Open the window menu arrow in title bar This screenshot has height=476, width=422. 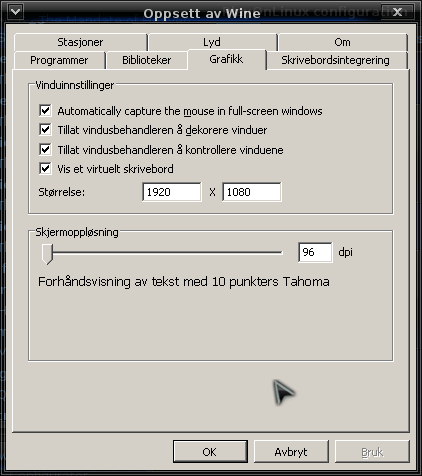[x=15, y=12]
